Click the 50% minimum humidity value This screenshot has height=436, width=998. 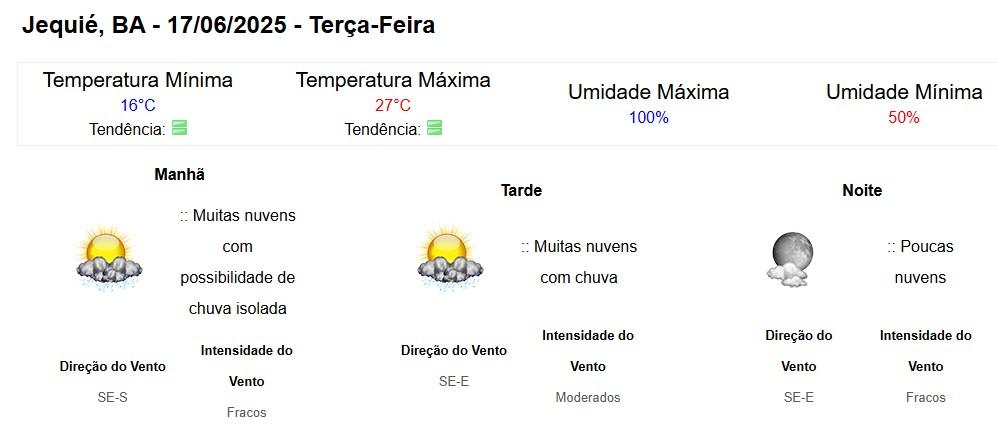tap(904, 117)
